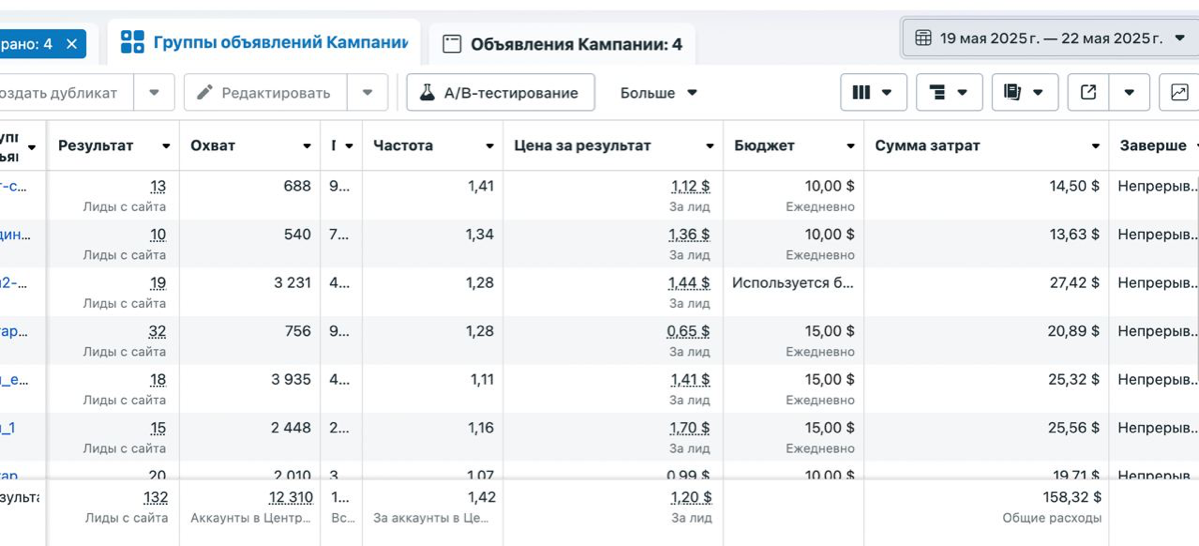This screenshot has width=1199, height=546.
Task: Select reach value 2 448
Action: 291,427
